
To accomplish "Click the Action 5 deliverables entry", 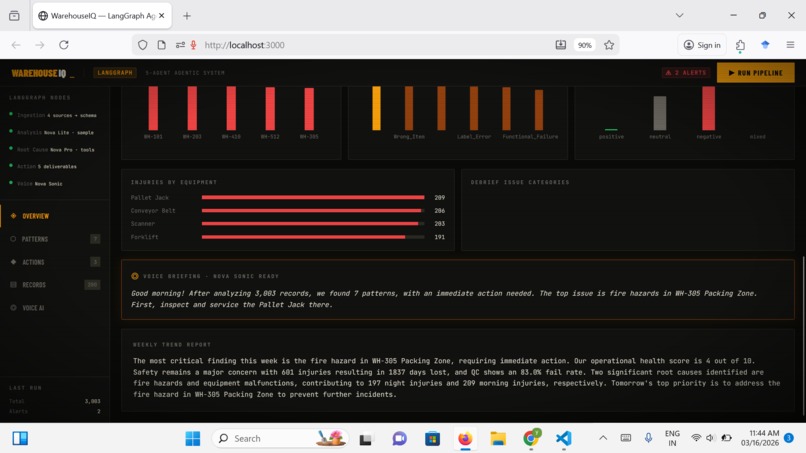I will (x=43, y=167).
